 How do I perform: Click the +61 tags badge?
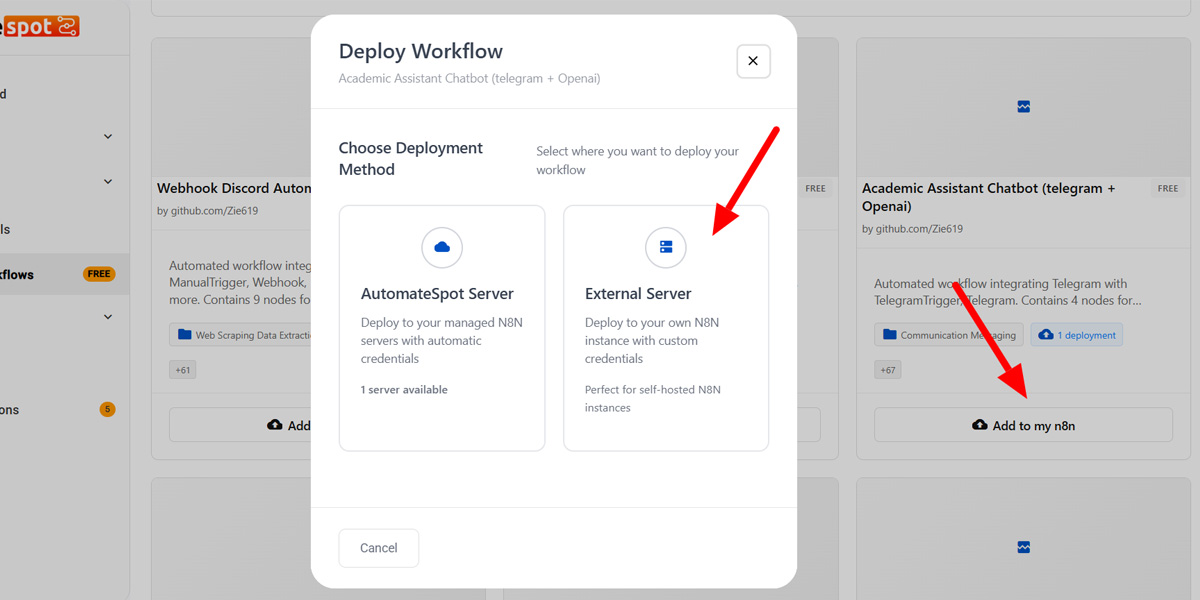tap(183, 370)
